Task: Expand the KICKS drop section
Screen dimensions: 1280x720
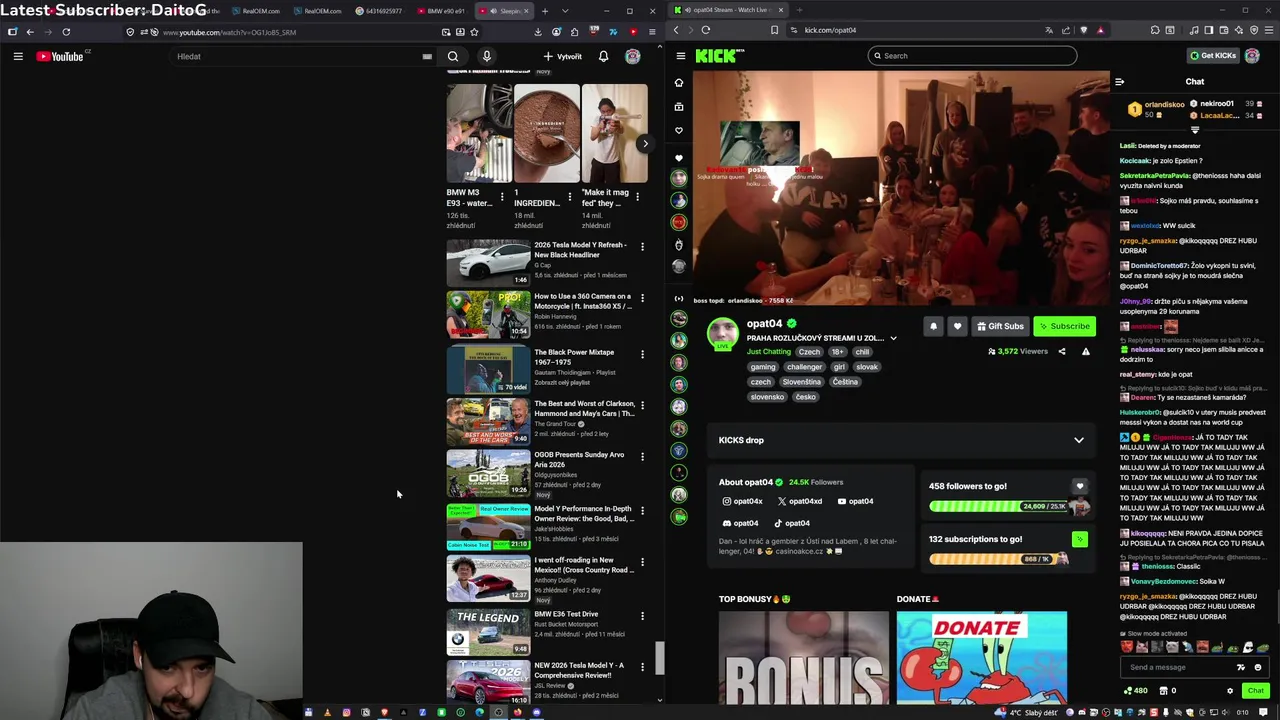Action: pos(1078,440)
